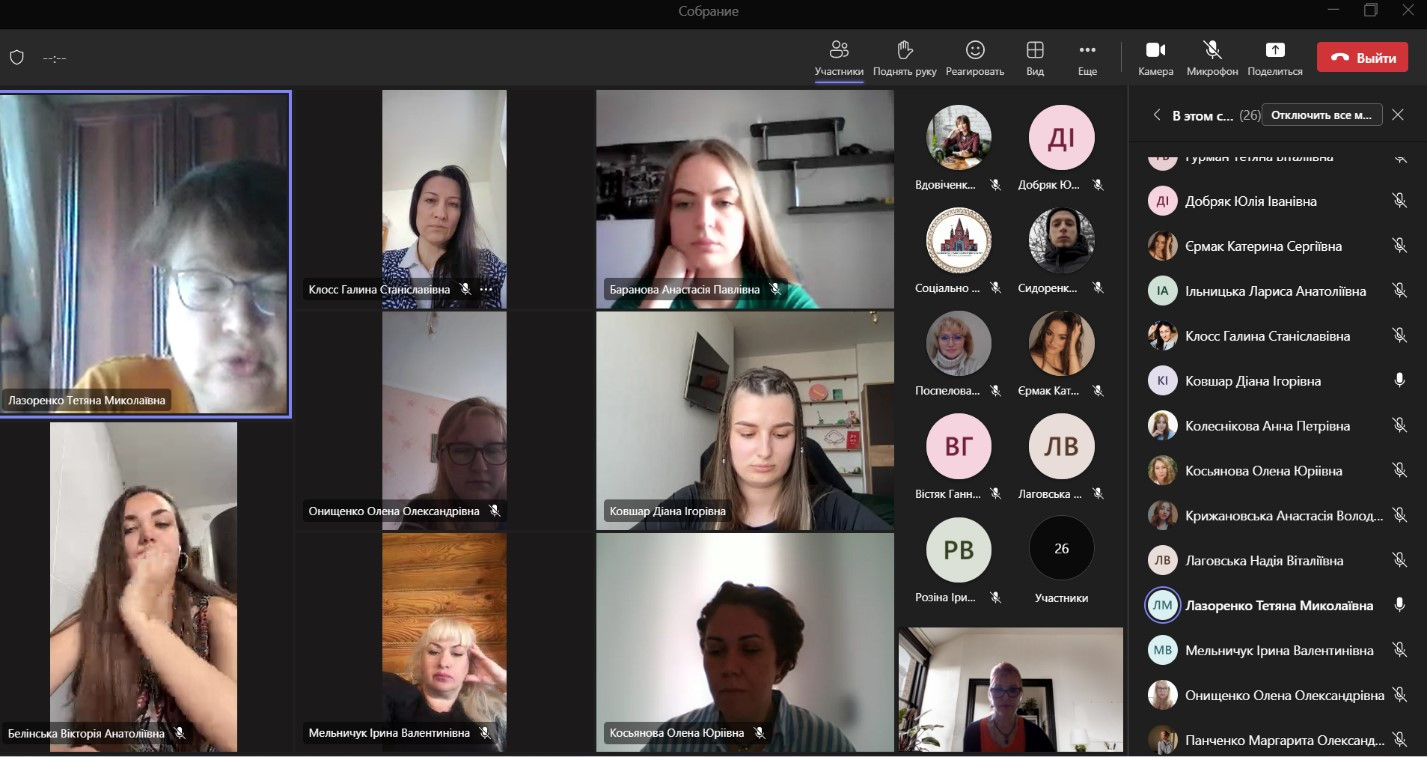Select Косьянова Олена Юріївна in participant list
This screenshot has width=1427, height=757.
(x=1278, y=471)
